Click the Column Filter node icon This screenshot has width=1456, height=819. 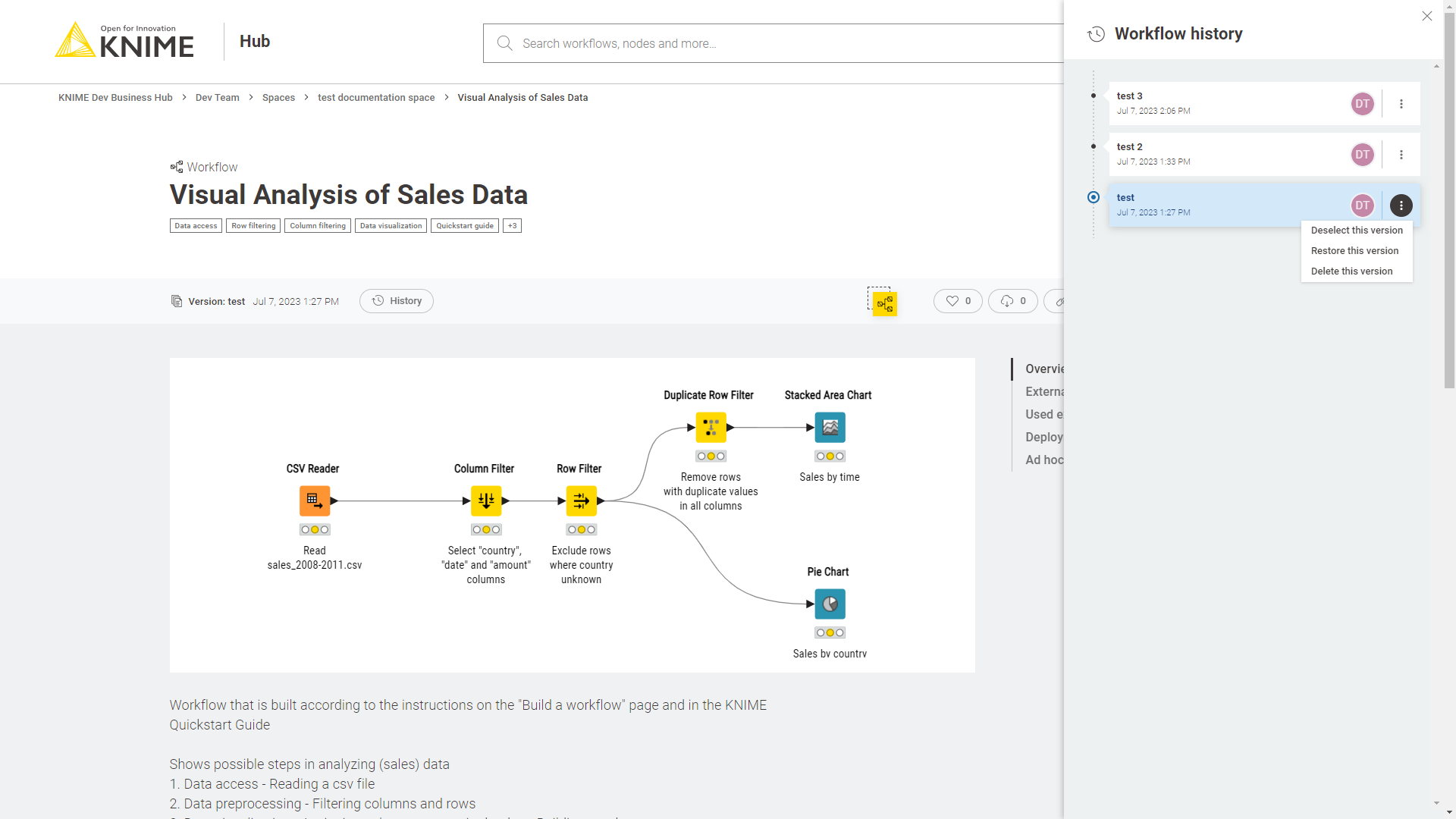click(x=485, y=500)
